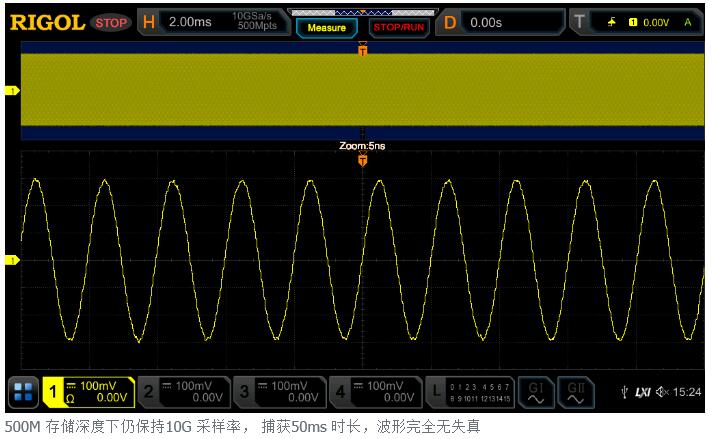This screenshot has height=439, width=712.
Task: Click the GI signal generator icon
Action: (x=536, y=392)
